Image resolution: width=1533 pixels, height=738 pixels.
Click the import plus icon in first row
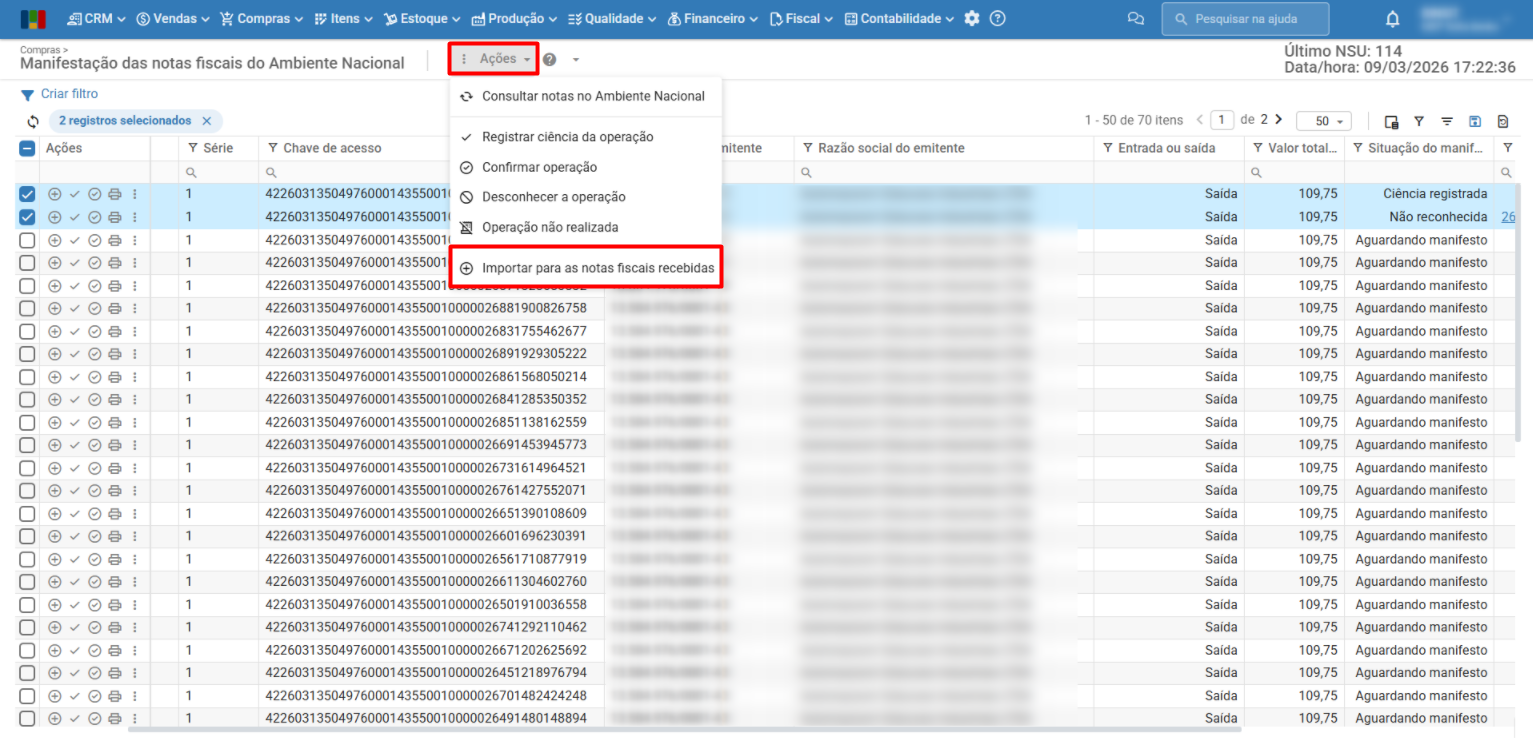(x=55, y=194)
